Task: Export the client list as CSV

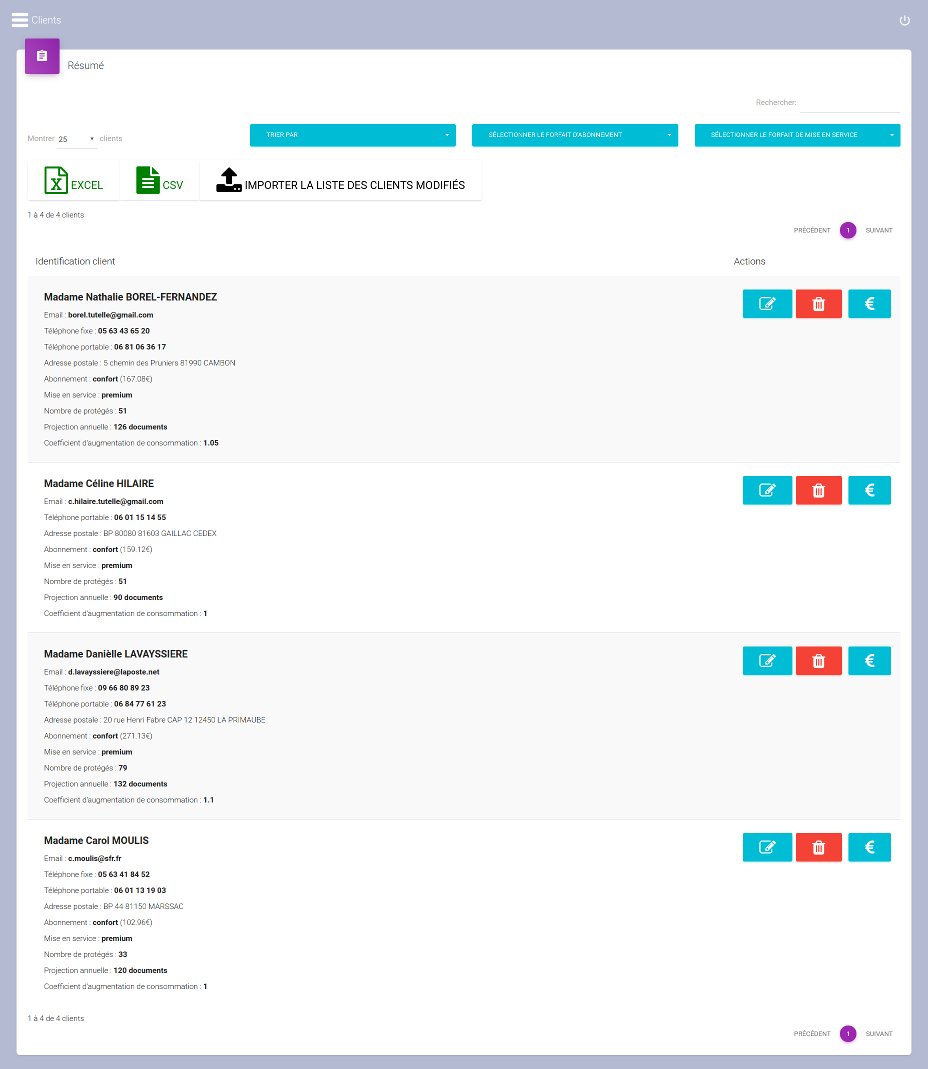Action: pos(160,181)
